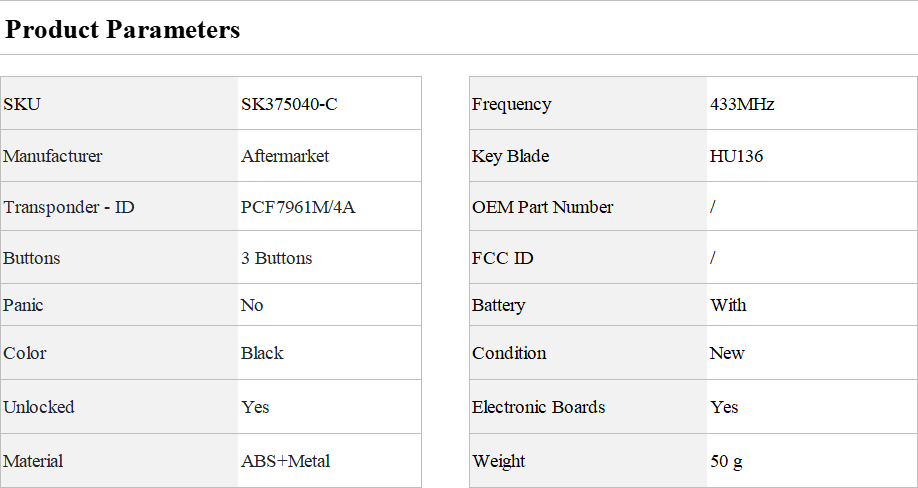Click the Weight value 50 g
Screen dimensions: 918x488
[x=726, y=461]
